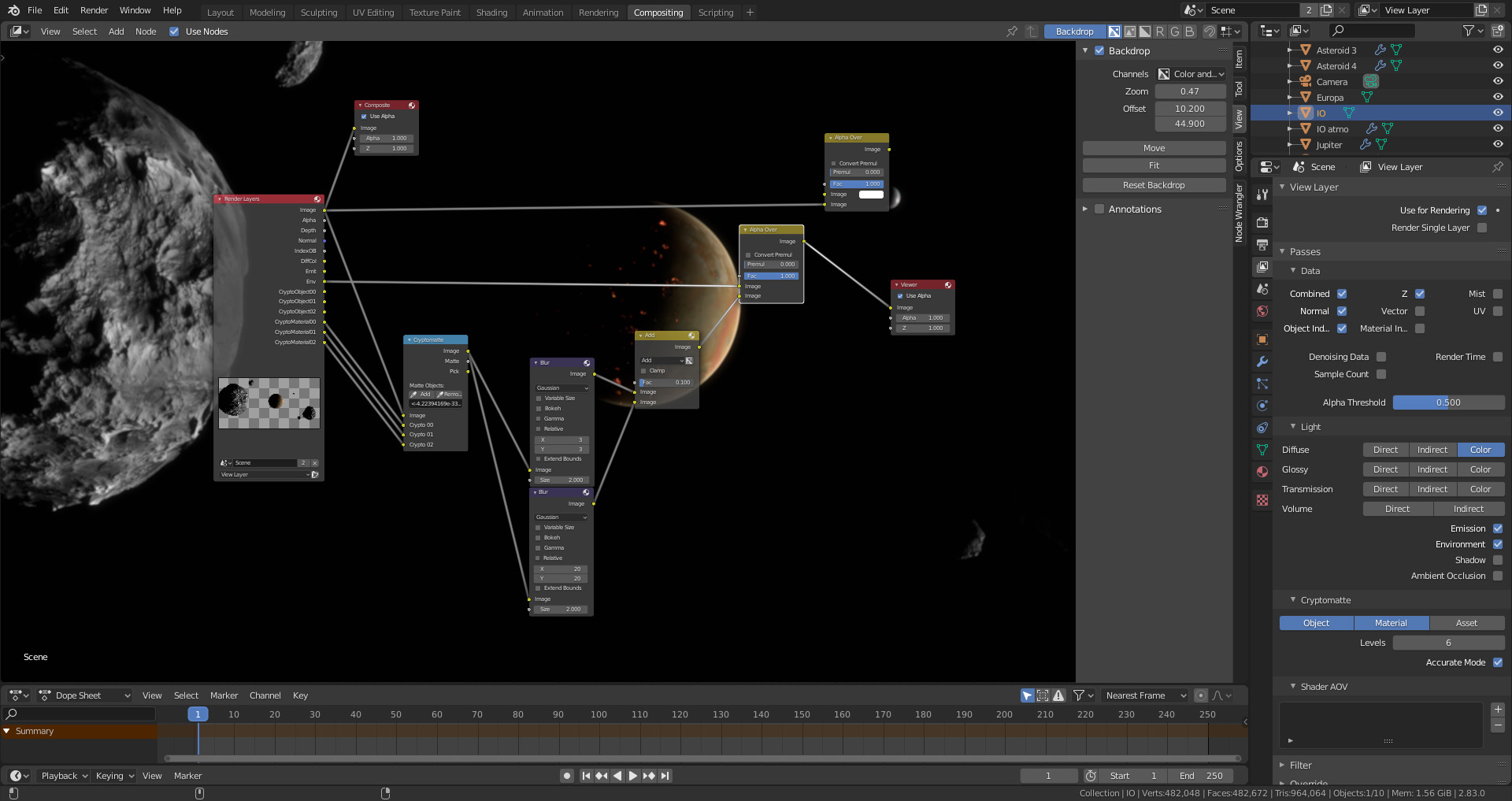
Task: Open the View Layer properties tab icon
Action: pos(1262,267)
